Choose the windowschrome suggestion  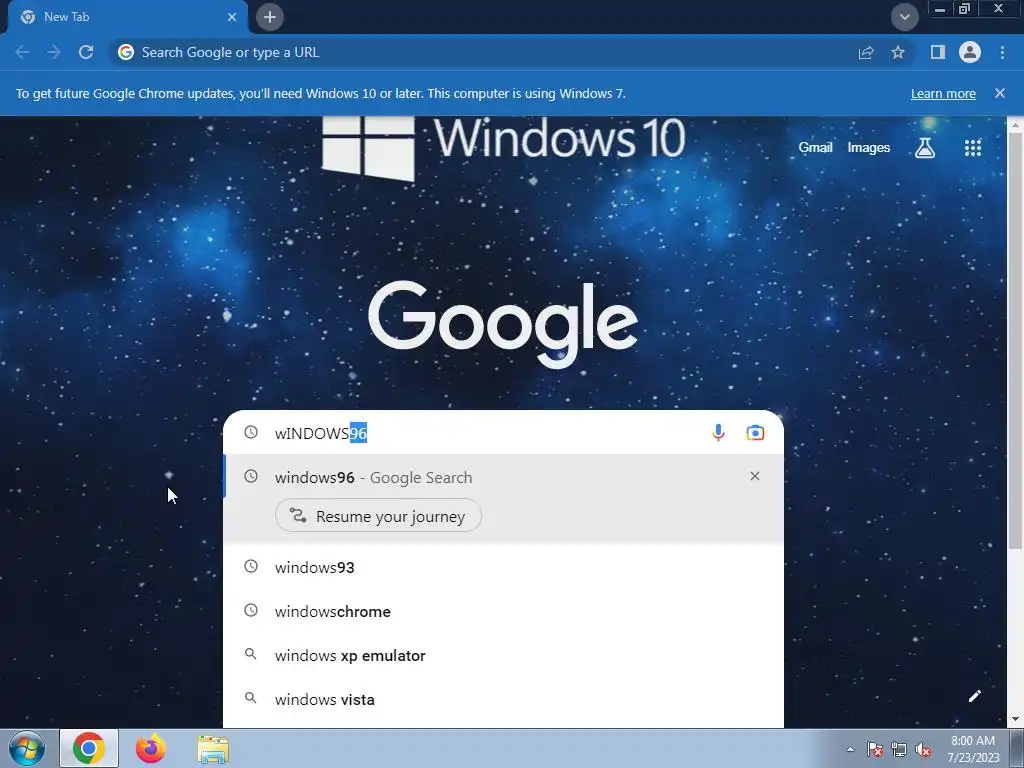point(503,611)
